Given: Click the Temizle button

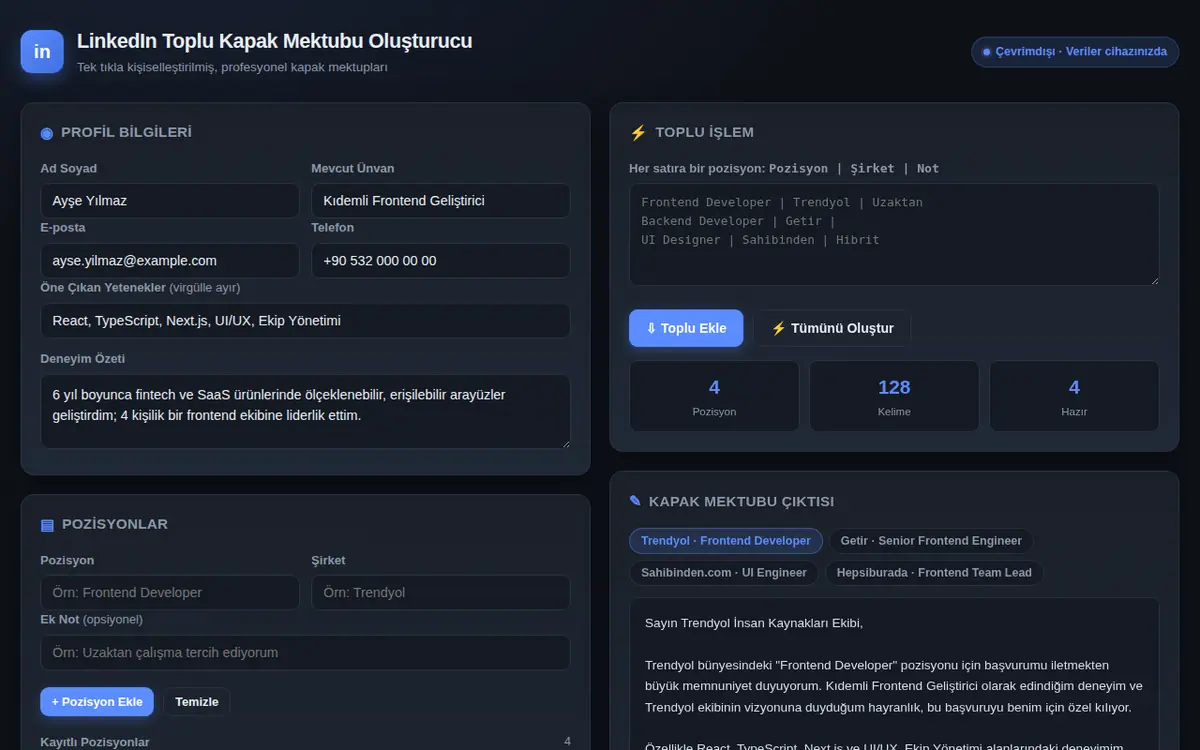Looking at the screenshot, I should pyautogui.click(x=197, y=702).
